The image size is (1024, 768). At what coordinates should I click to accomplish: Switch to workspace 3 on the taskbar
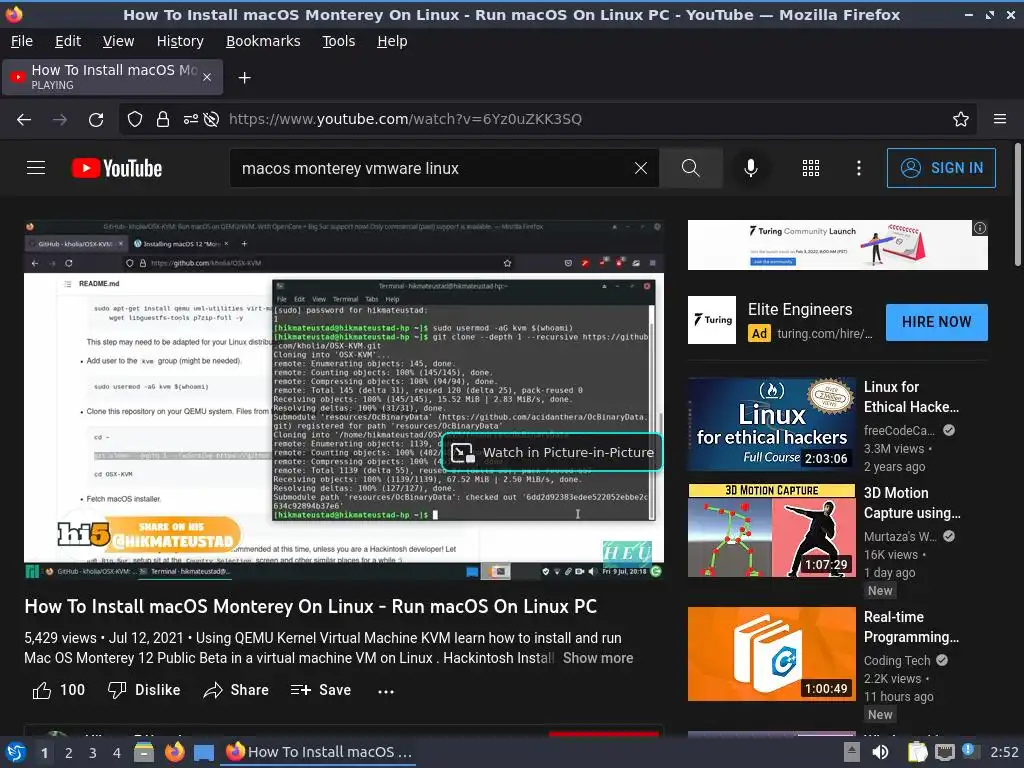(x=93, y=753)
